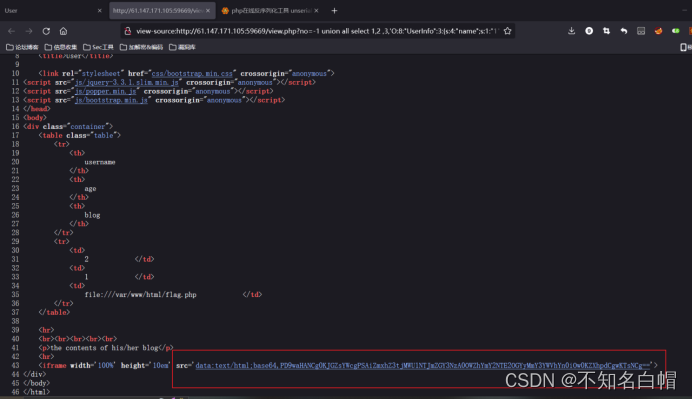The width and height of the screenshot is (692, 400).
Task: Open the browser home page
Action: tap(64, 31)
